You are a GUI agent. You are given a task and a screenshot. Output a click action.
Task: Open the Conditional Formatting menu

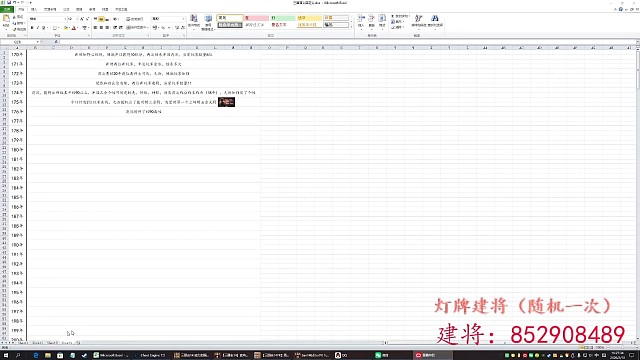[x=194, y=22]
